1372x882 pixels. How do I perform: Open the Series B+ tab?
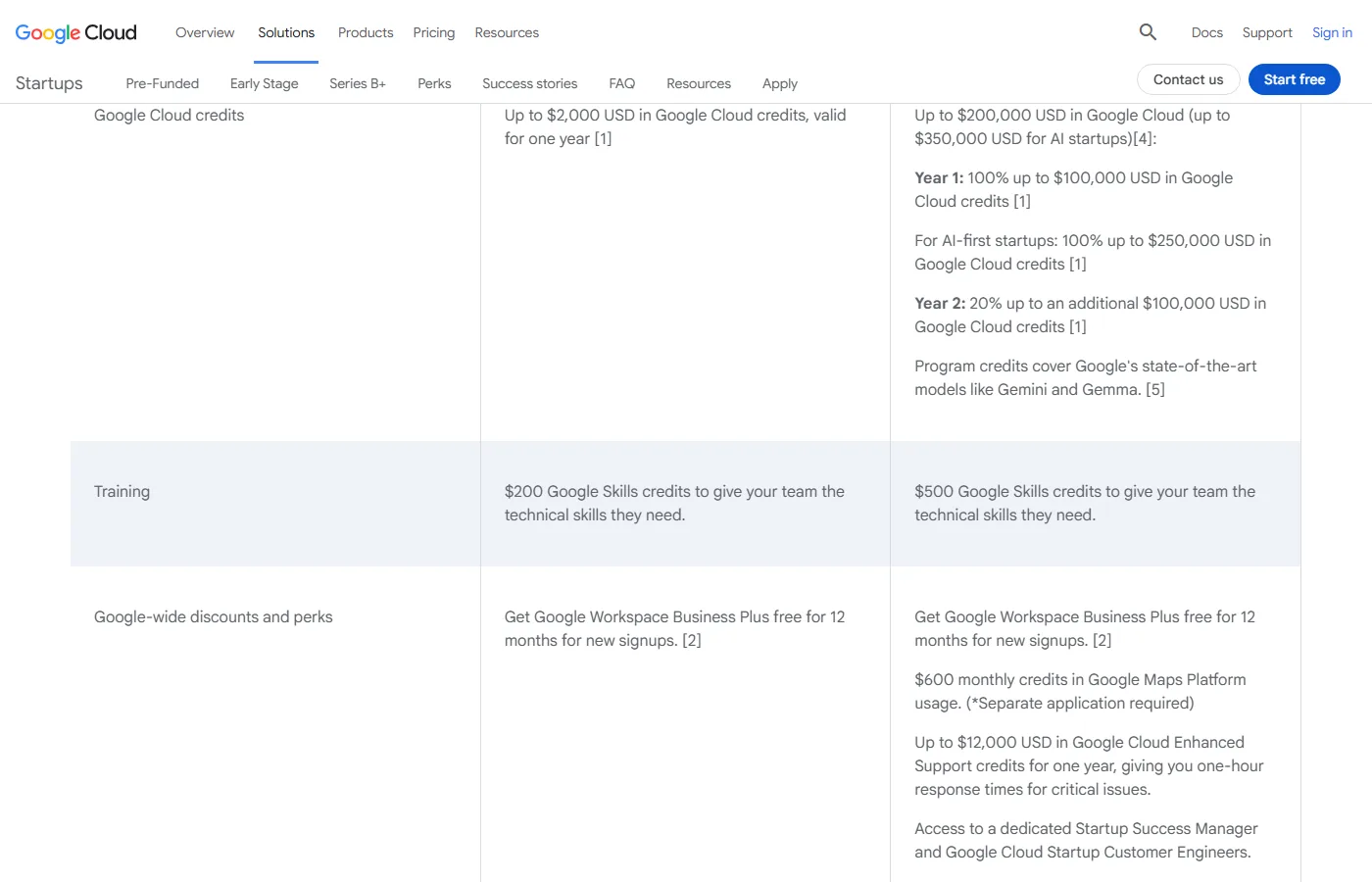point(358,83)
